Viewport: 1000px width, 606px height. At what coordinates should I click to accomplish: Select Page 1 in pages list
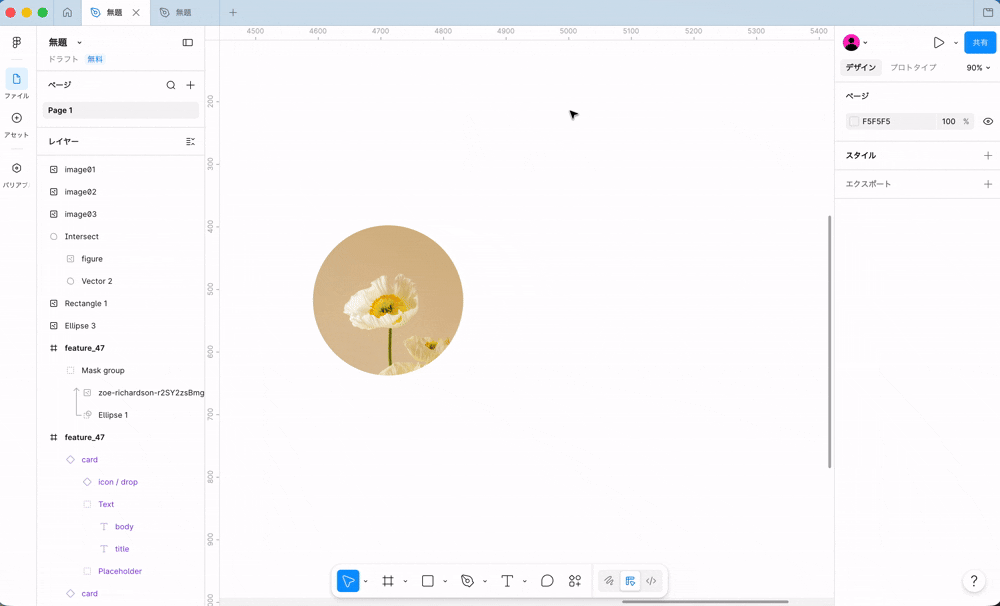[x=121, y=110]
